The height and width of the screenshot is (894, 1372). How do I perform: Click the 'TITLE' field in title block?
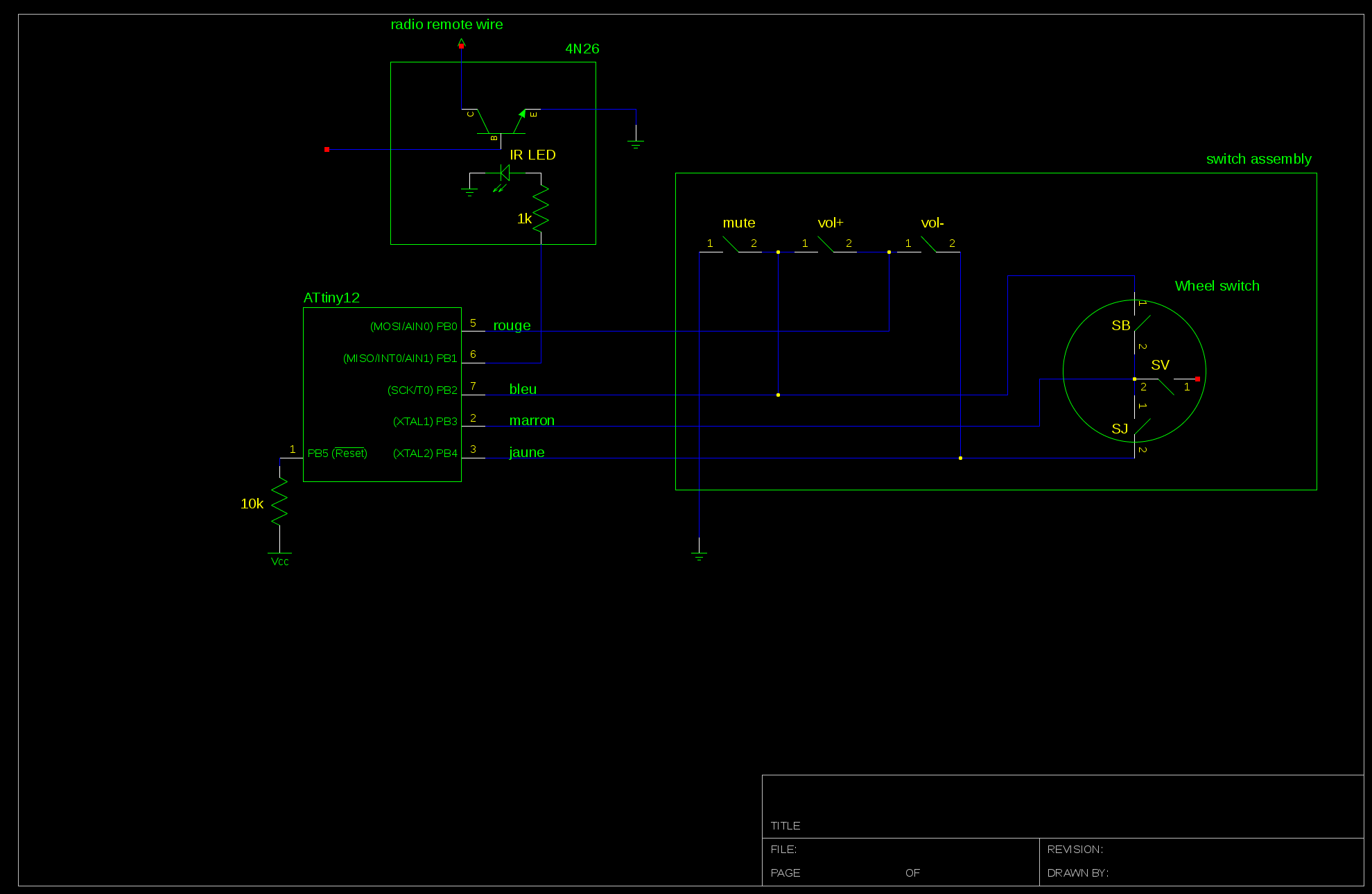(785, 825)
